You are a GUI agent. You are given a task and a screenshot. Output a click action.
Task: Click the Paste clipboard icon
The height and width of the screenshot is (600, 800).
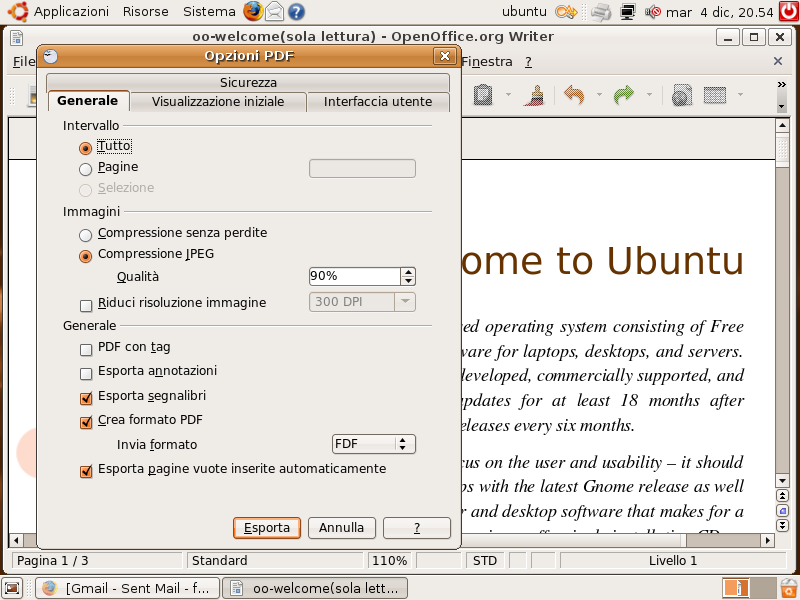[484, 95]
